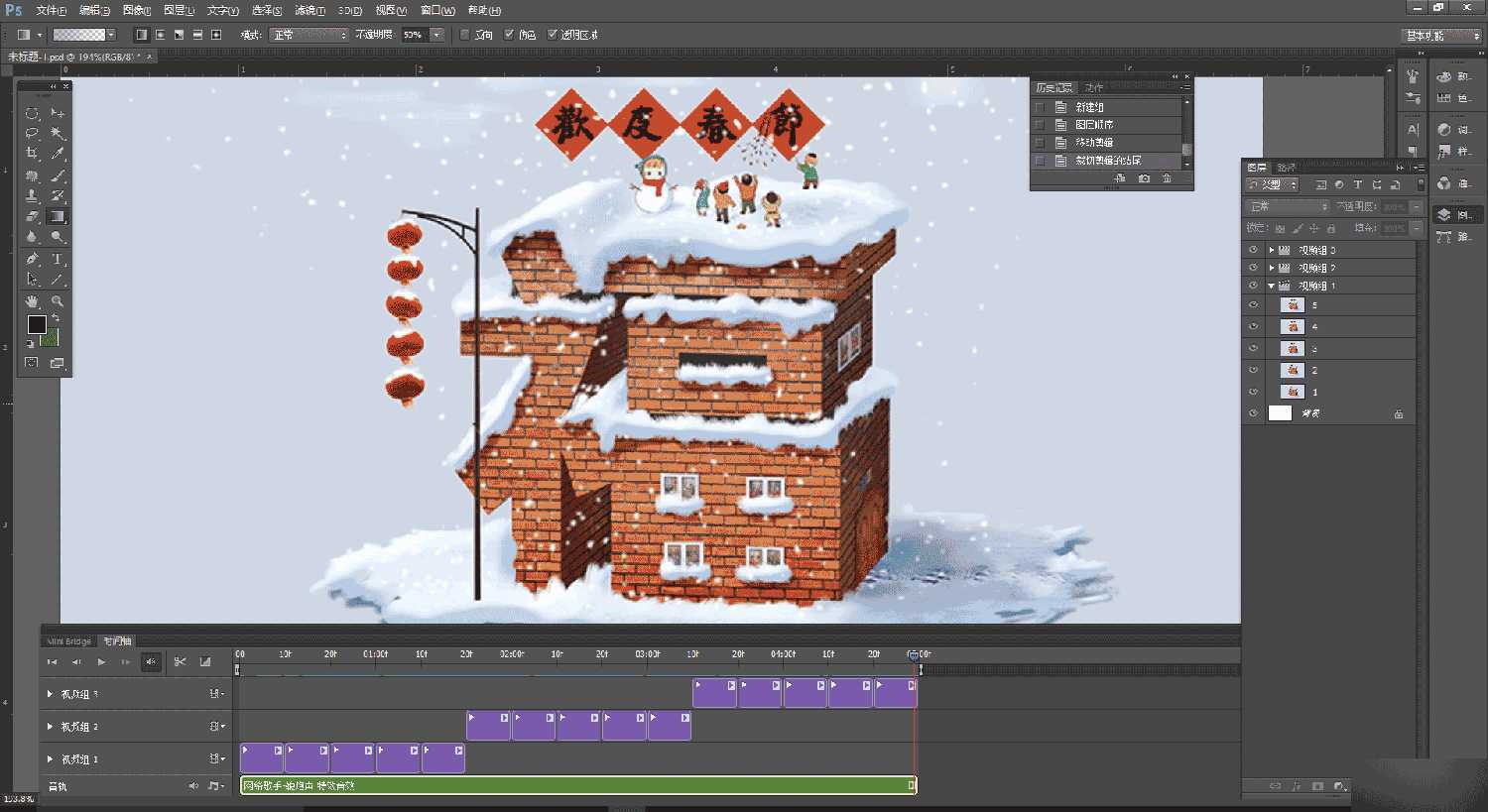Switch to the Mini Bridge tab

click(67, 639)
